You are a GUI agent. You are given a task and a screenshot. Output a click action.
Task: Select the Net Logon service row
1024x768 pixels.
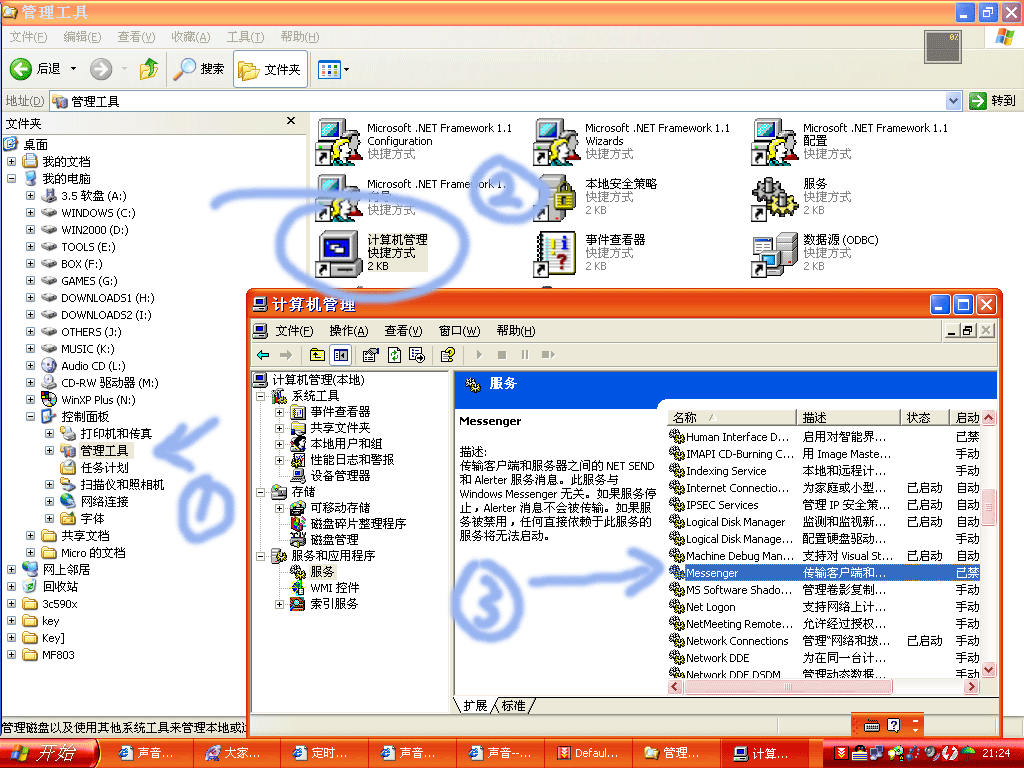(x=824, y=607)
